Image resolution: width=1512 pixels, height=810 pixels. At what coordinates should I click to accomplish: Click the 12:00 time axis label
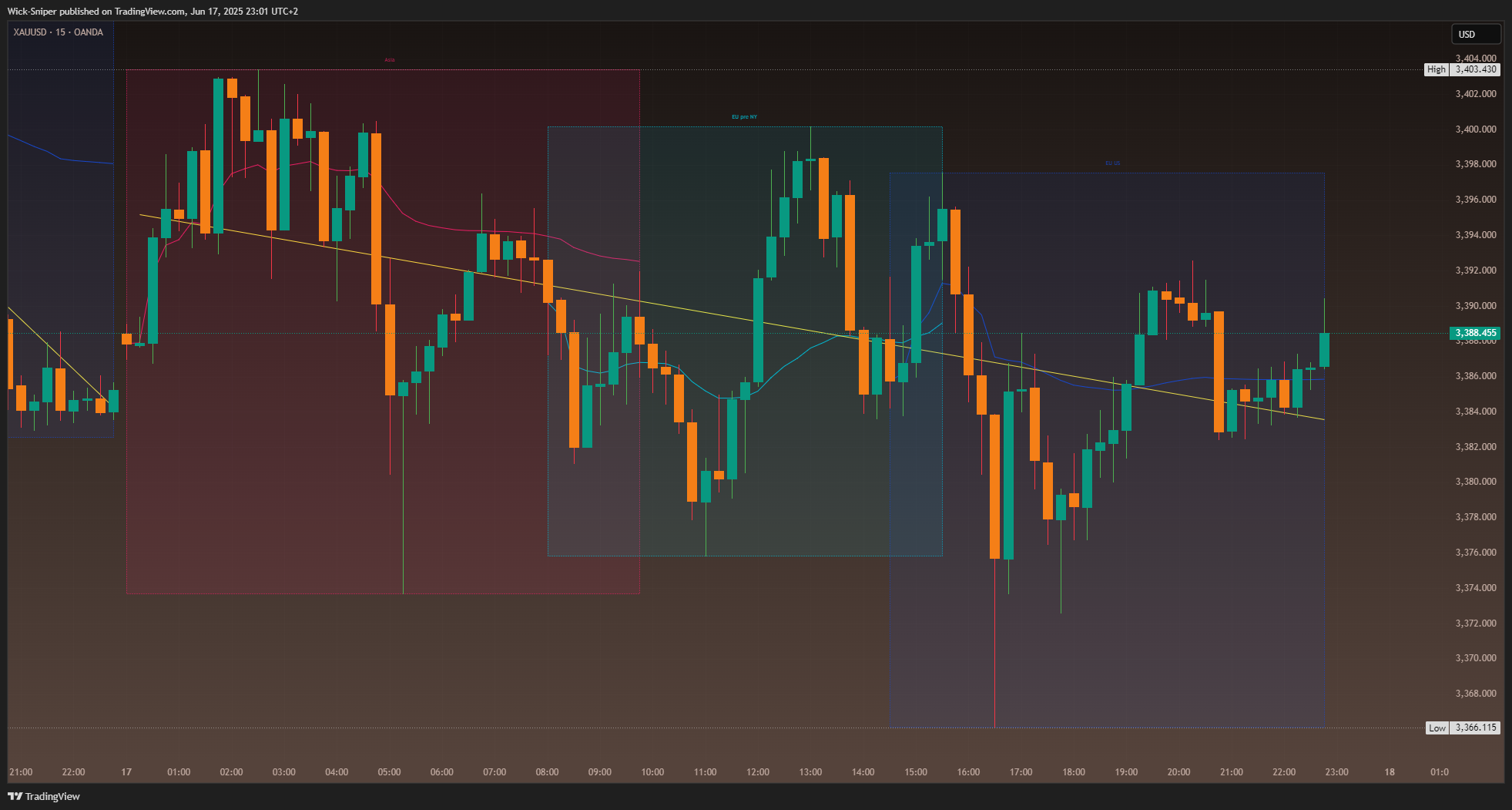[758, 772]
